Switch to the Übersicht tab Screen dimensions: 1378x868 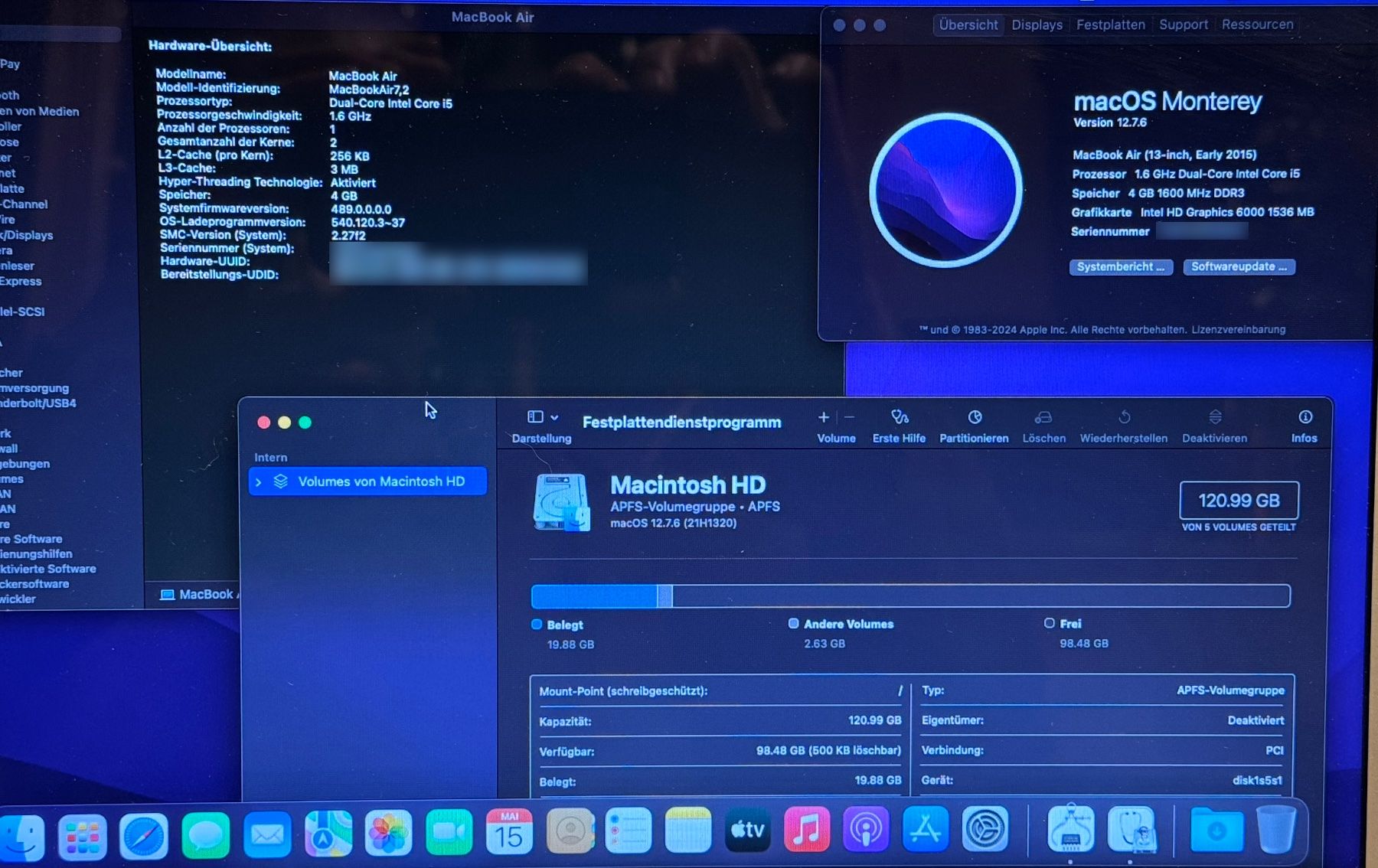pyautogui.click(x=968, y=24)
